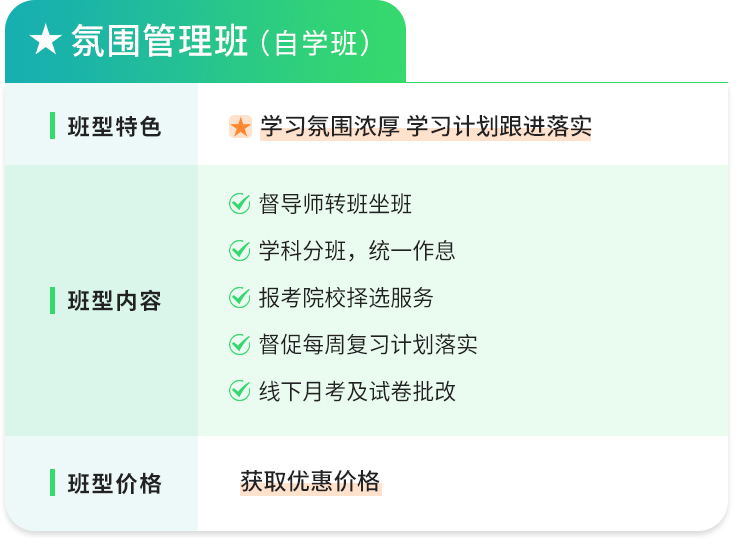Screen dimensions: 737x538
Task: Click the 班型内容 row label
Action: tap(114, 301)
